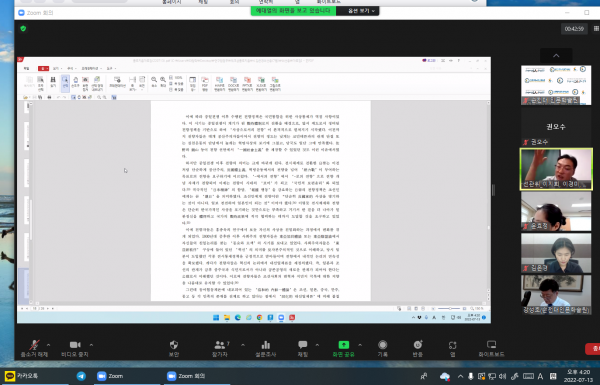Open Zoom Apps button
Screen dimensions: 600x385
[x=452, y=349]
